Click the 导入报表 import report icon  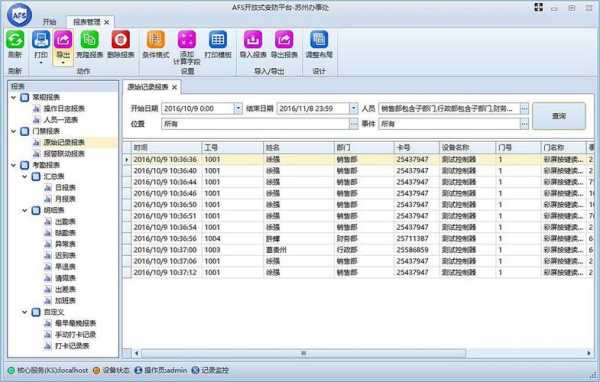[253, 39]
